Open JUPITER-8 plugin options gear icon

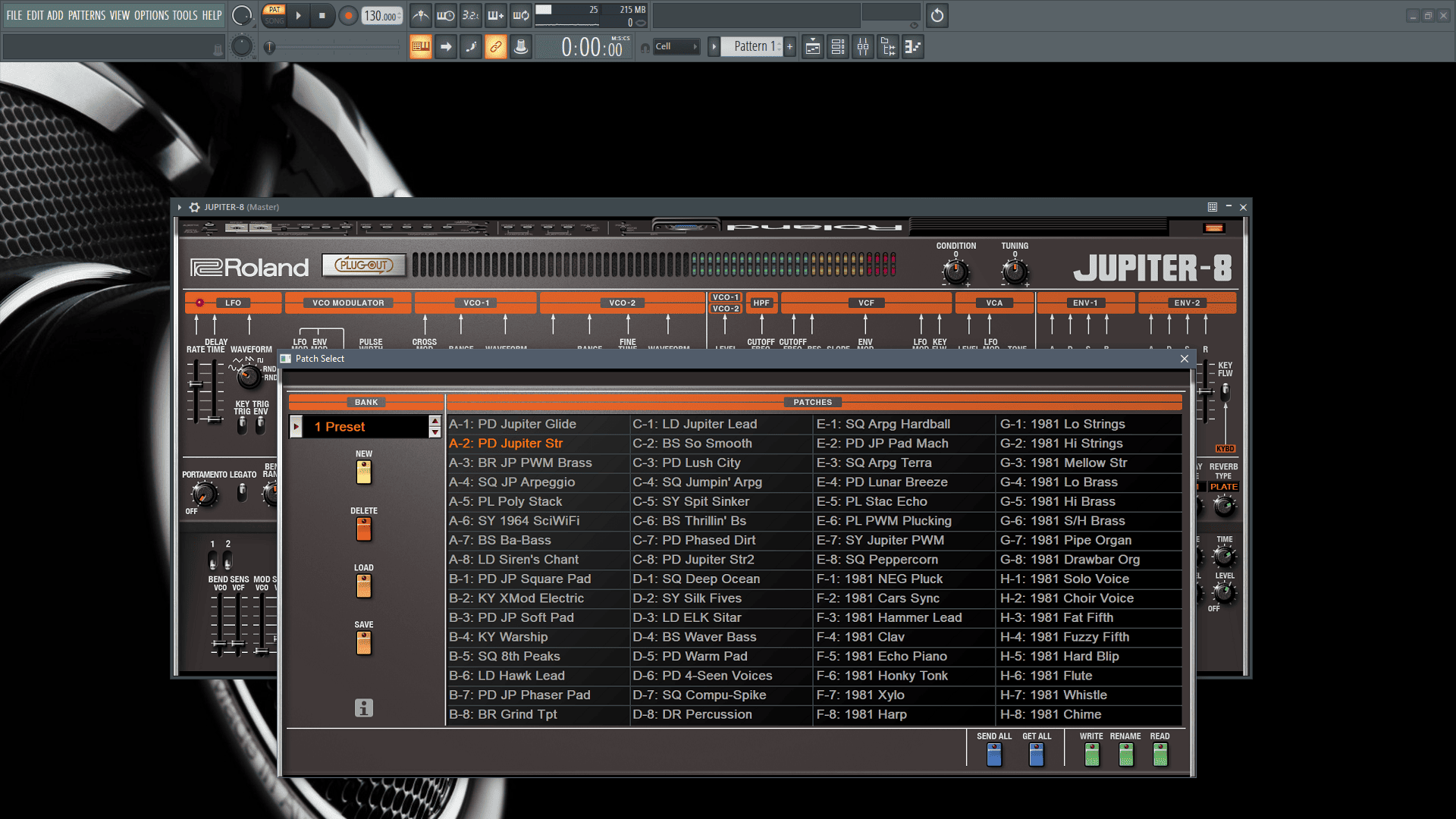[x=195, y=207]
